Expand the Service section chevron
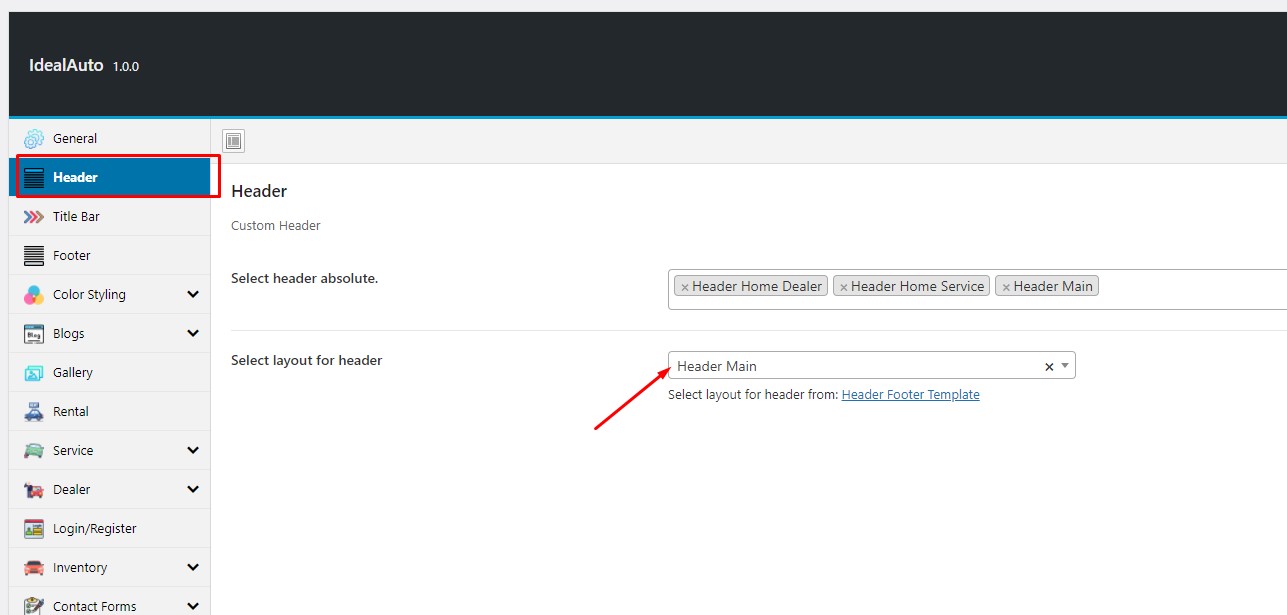 tap(193, 451)
